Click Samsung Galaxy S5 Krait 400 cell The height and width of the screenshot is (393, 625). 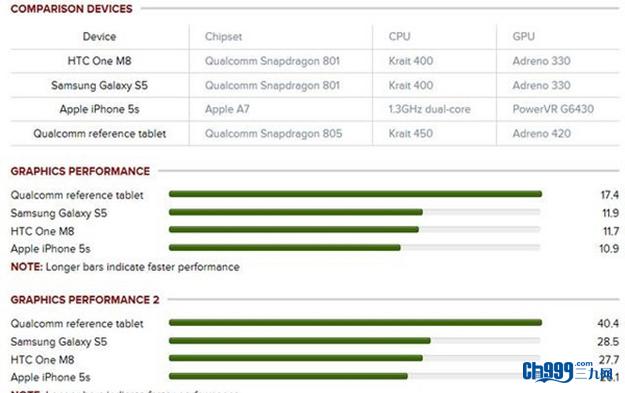[x=411, y=85]
